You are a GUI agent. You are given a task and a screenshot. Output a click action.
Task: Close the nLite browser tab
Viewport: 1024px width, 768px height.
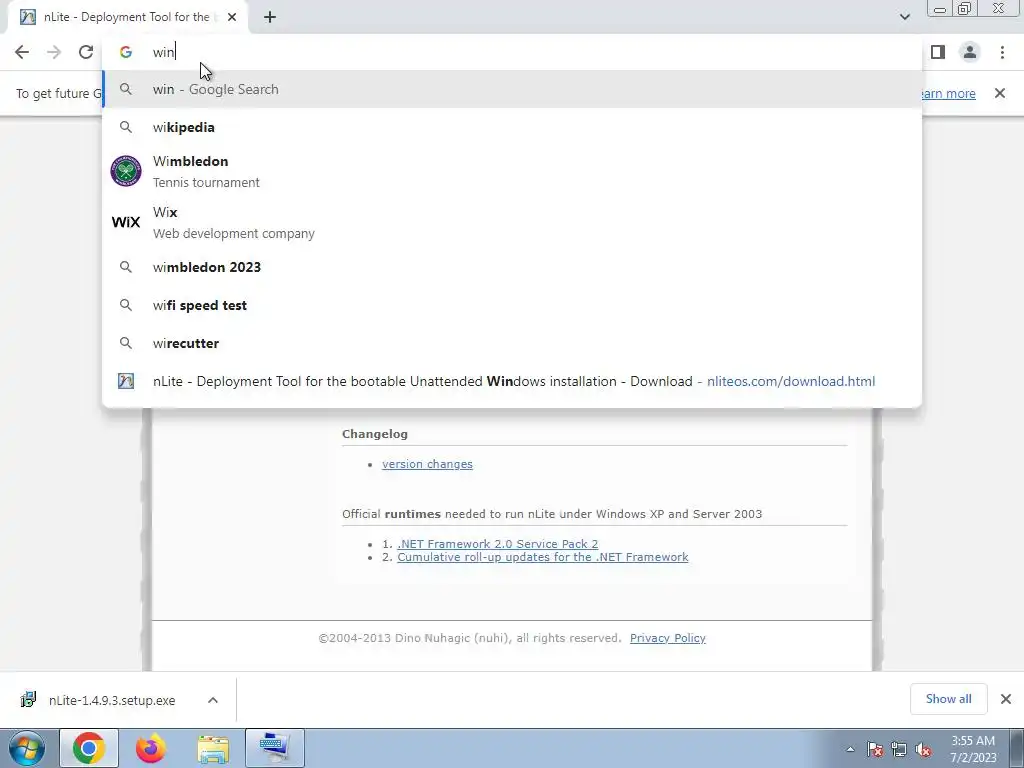tap(232, 17)
